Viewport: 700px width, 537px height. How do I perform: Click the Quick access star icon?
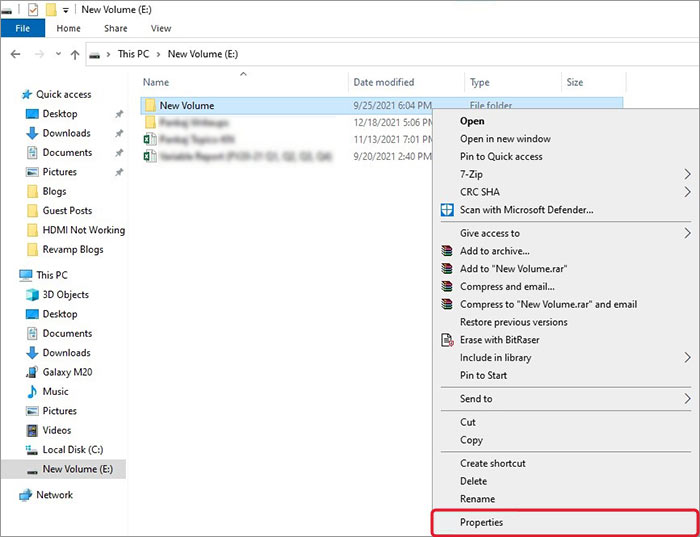27,95
